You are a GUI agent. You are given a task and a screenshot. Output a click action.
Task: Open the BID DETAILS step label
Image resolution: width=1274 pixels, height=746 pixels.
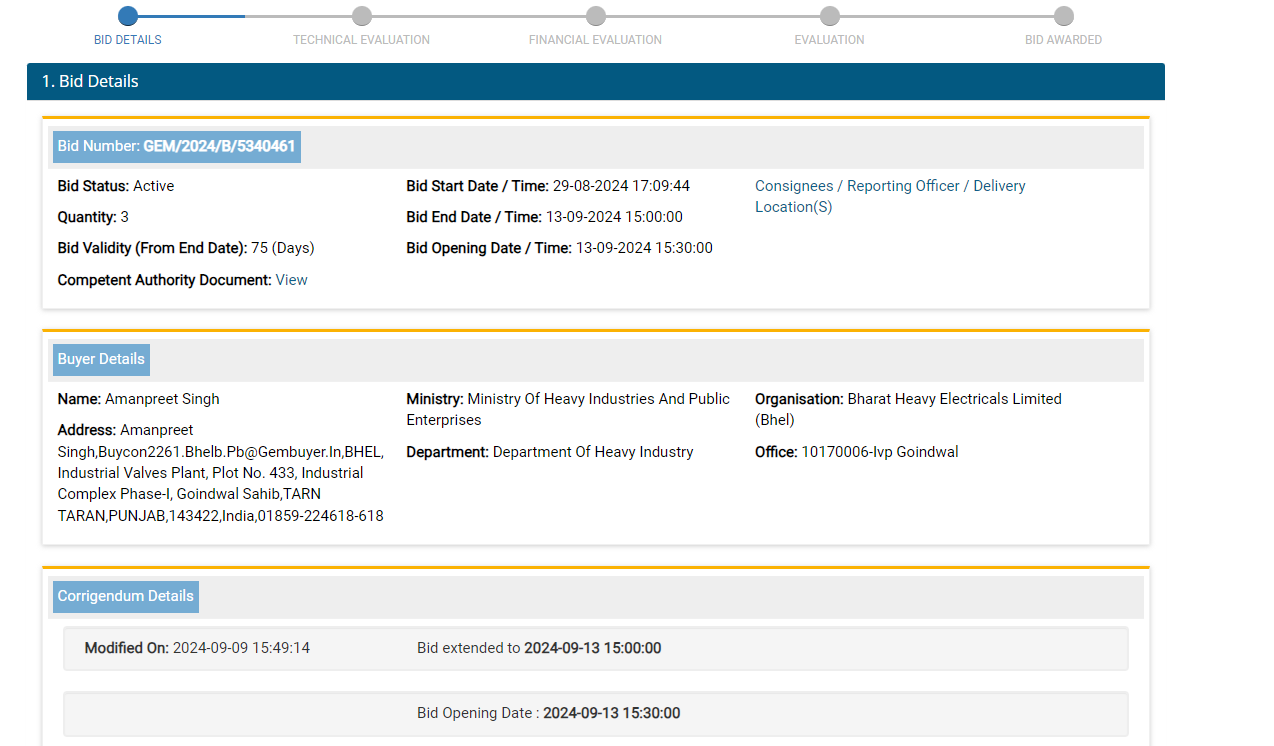[x=128, y=40]
